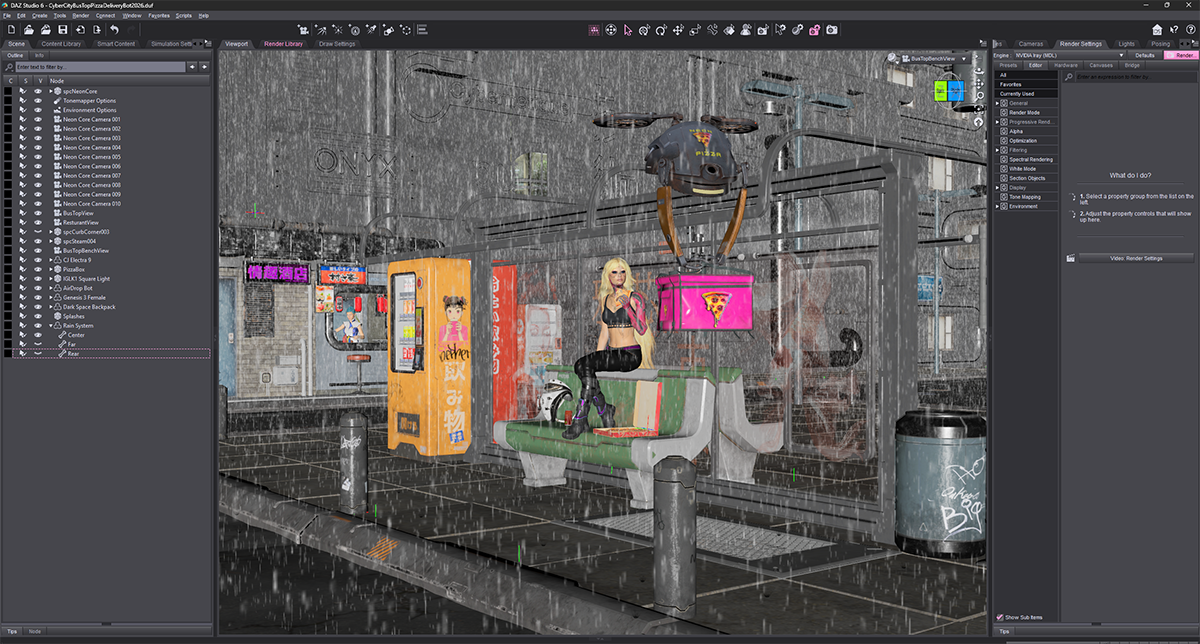The image size is (1200, 644).
Task: Select the Rotate tool icon
Action: click(661, 30)
